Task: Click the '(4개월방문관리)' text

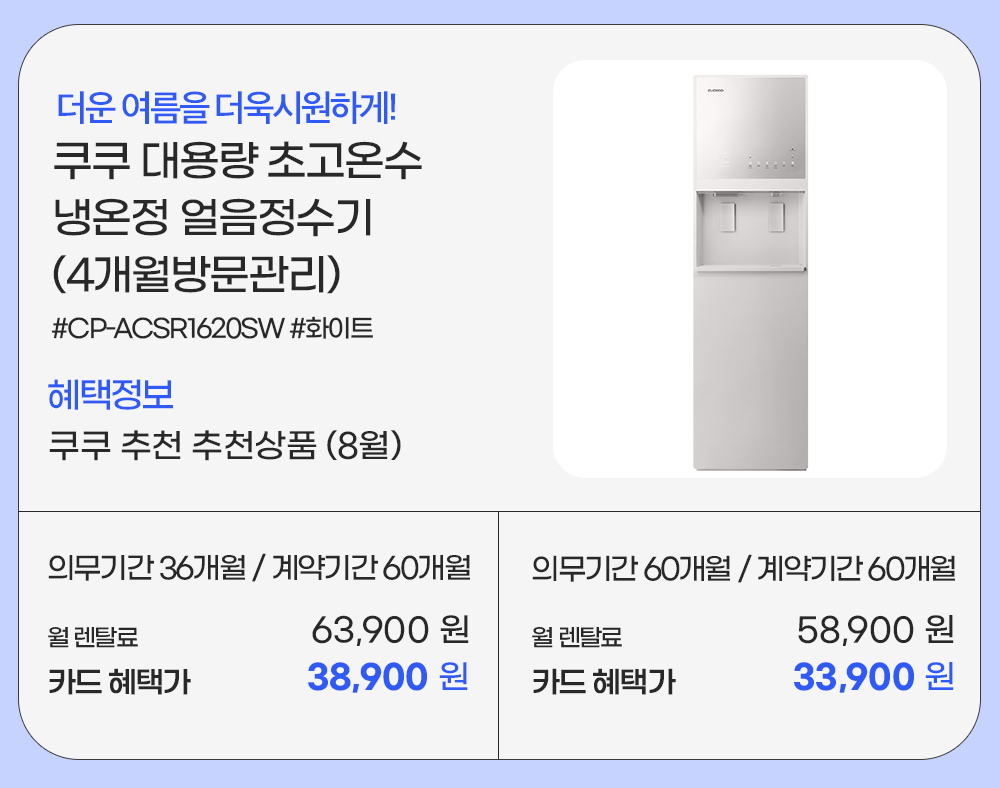Action: point(197,275)
